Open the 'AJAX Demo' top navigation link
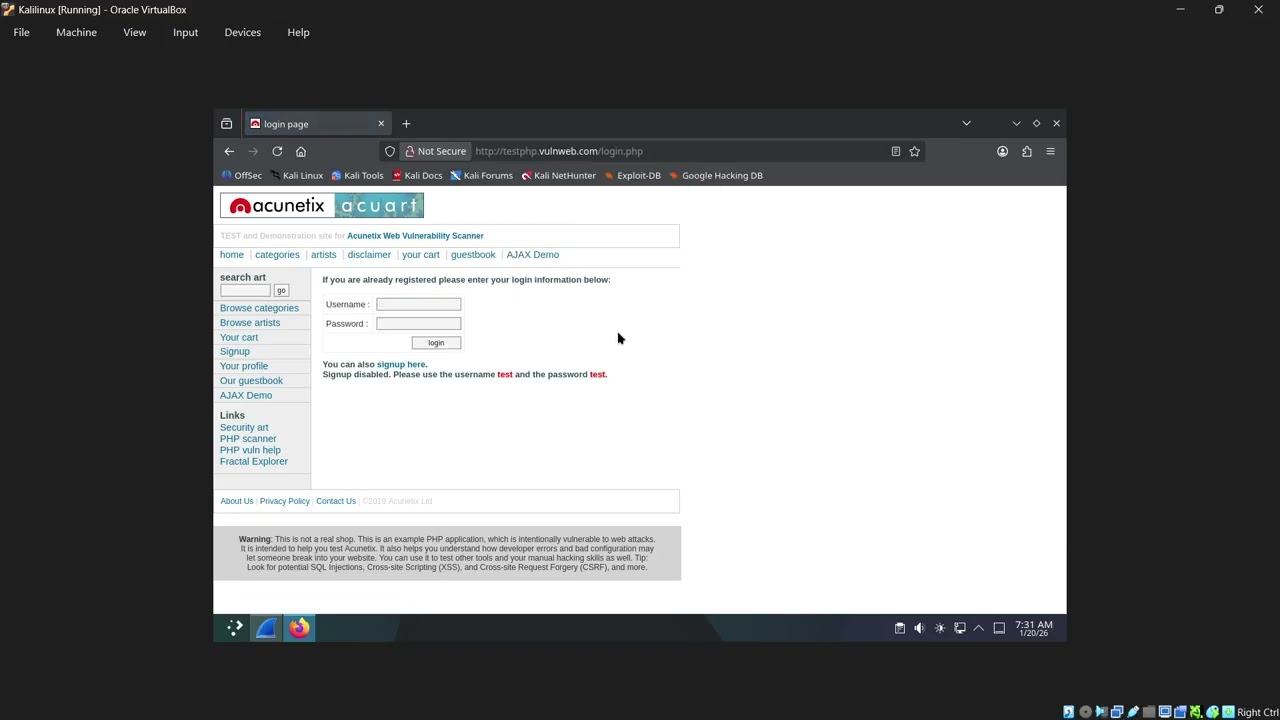 point(532,255)
